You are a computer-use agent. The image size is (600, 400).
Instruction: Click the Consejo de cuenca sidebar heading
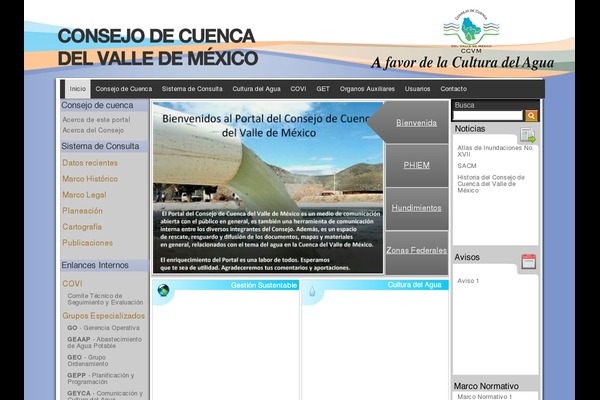click(x=97, y=105)
